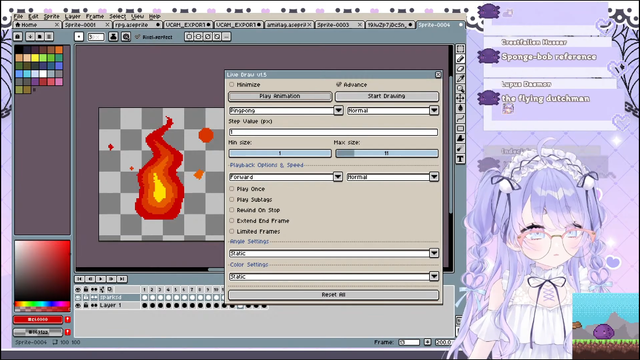Select the Eraser tool
This screenshot has width=640, height=360.
click(x=460, y=69)
